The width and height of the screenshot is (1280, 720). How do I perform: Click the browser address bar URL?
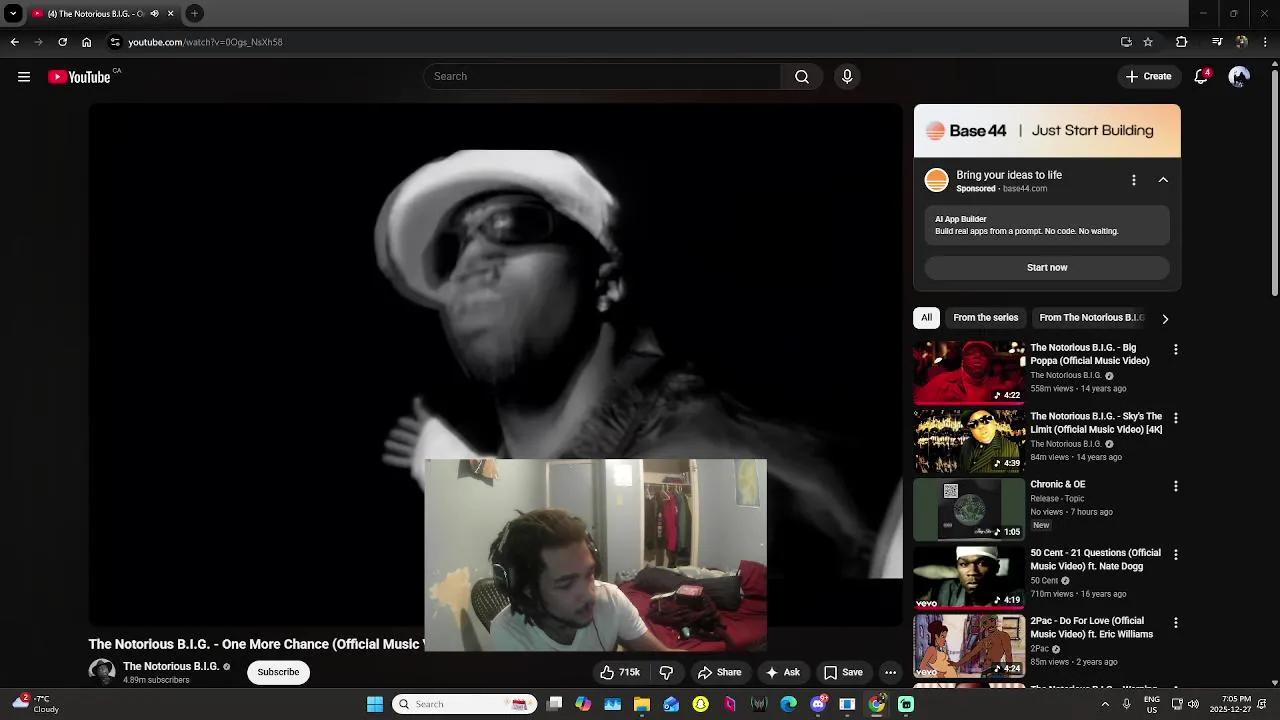(x=205, y=42)
